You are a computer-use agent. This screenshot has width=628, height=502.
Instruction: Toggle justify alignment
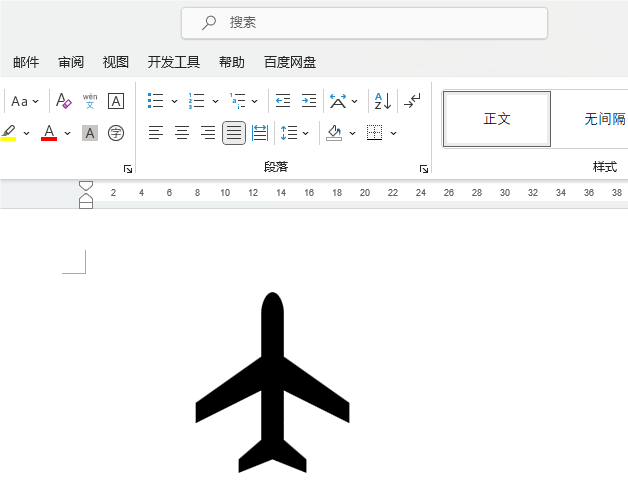point(234,133)
